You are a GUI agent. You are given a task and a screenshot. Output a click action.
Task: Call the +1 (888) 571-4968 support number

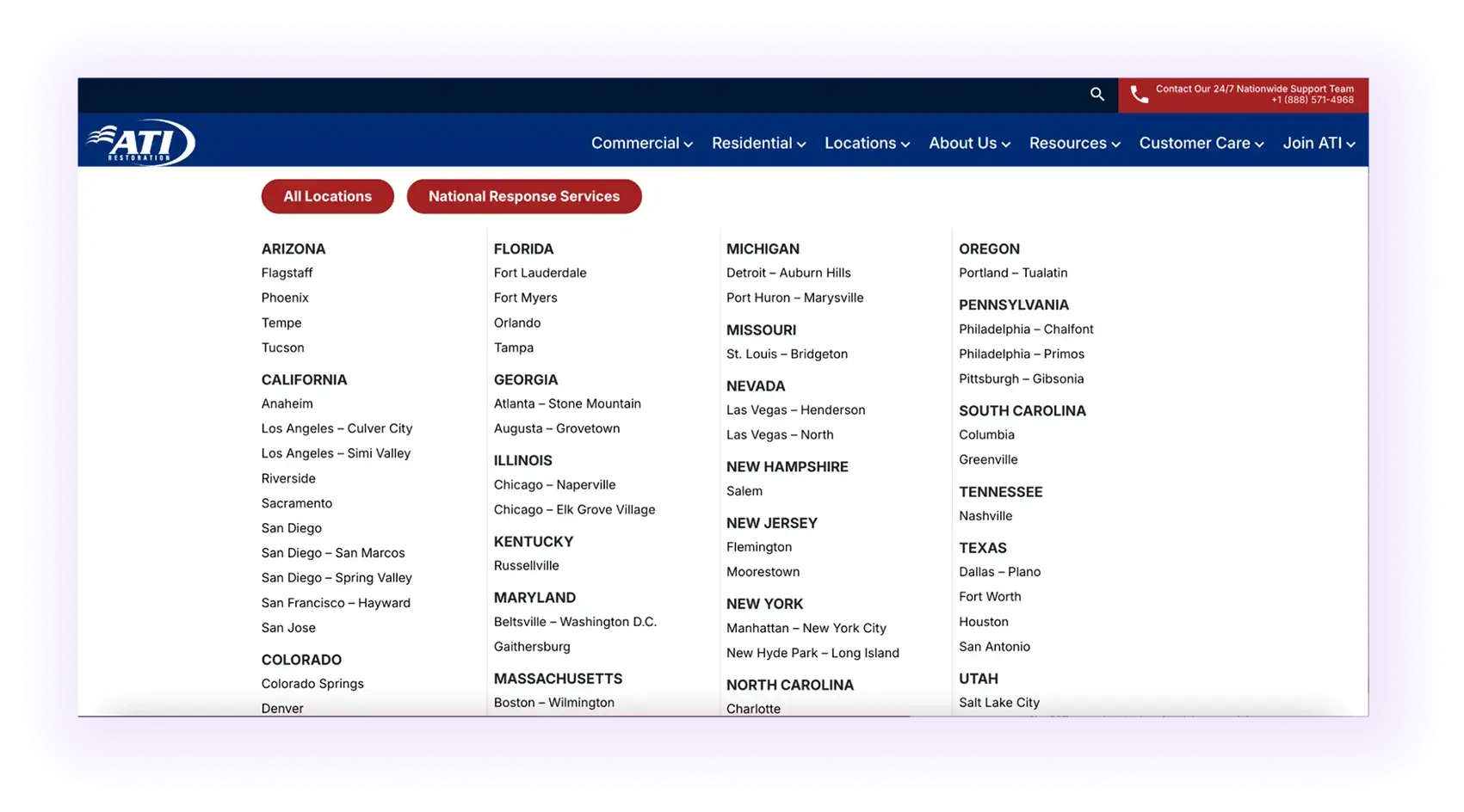click(x=1312, y=100)
